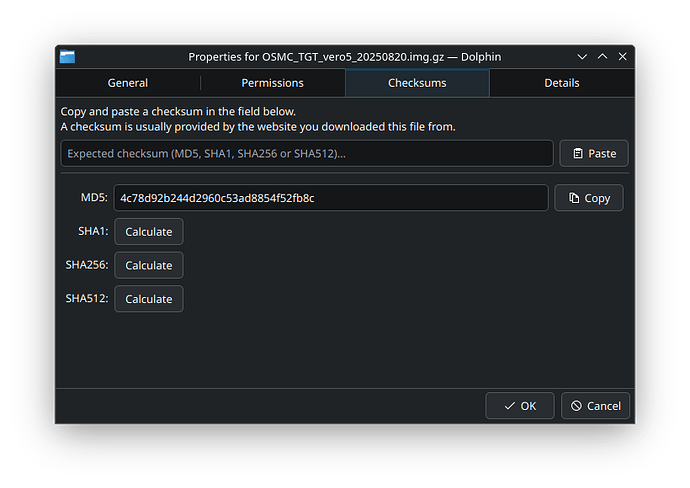690x488 pixels.
Task: Click the Dolphin folder icon in title bar
Action: [x=67, y=57]
